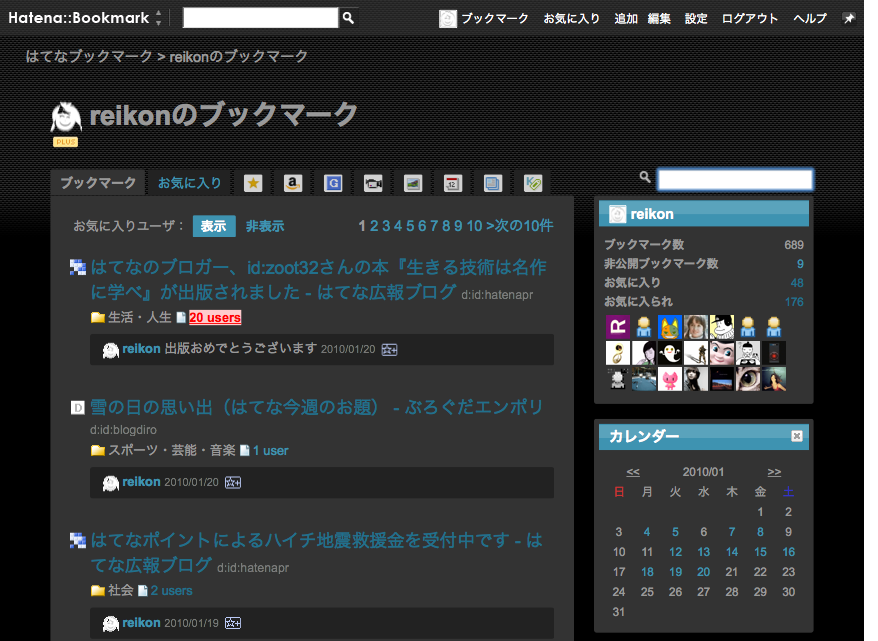The height and width of the screenshot is (641, 878).
Task: Click the star-add icon after 出版おめでとうございます comment
Action: pos(389,350)
